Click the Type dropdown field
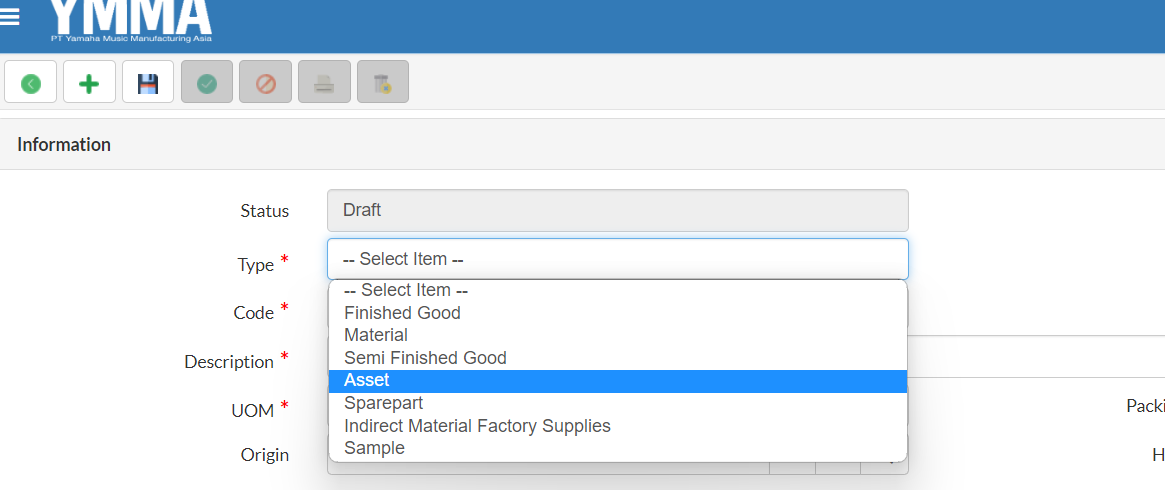Viewport: 1165px width, 490px height. 617,259
